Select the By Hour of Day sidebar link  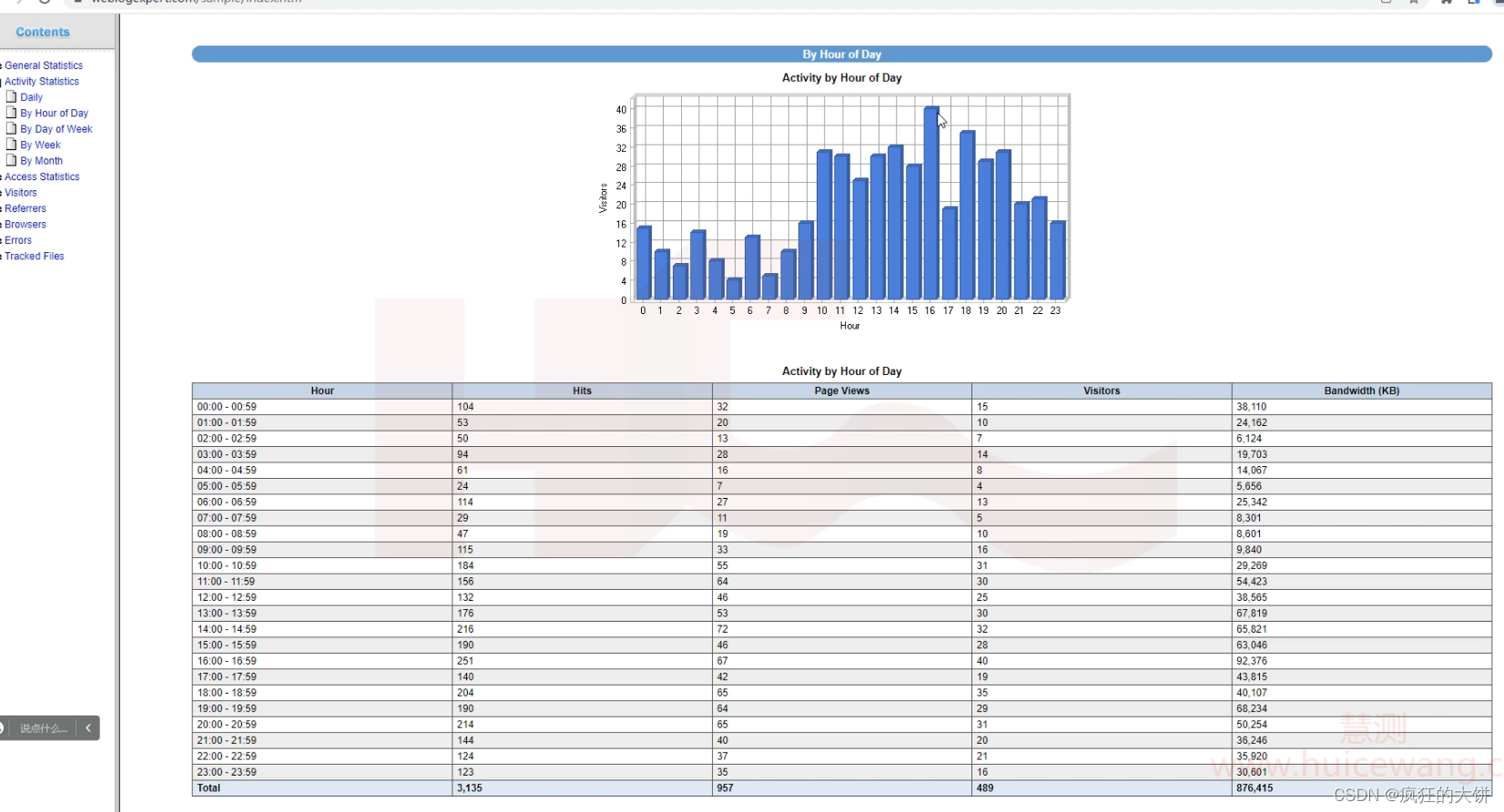[55, 113]
